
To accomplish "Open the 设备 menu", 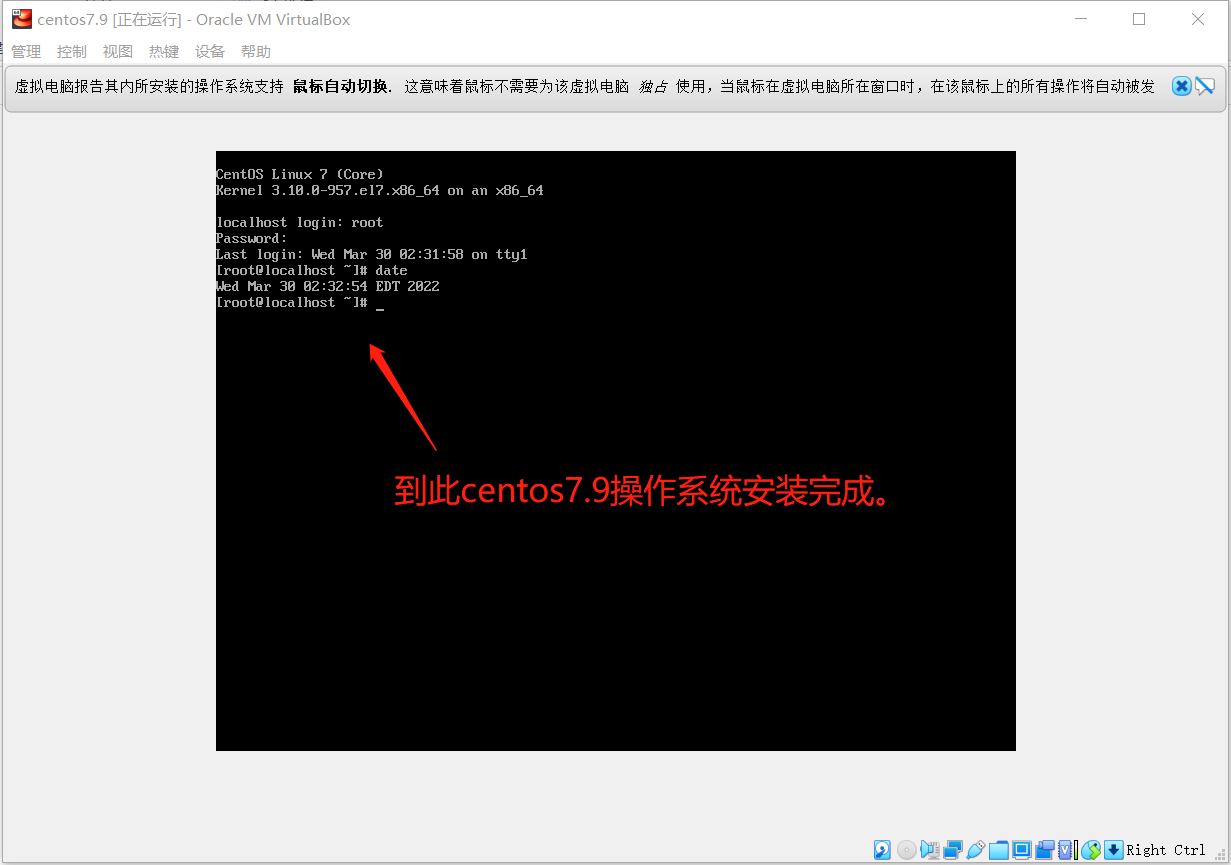I will (210, 52).
